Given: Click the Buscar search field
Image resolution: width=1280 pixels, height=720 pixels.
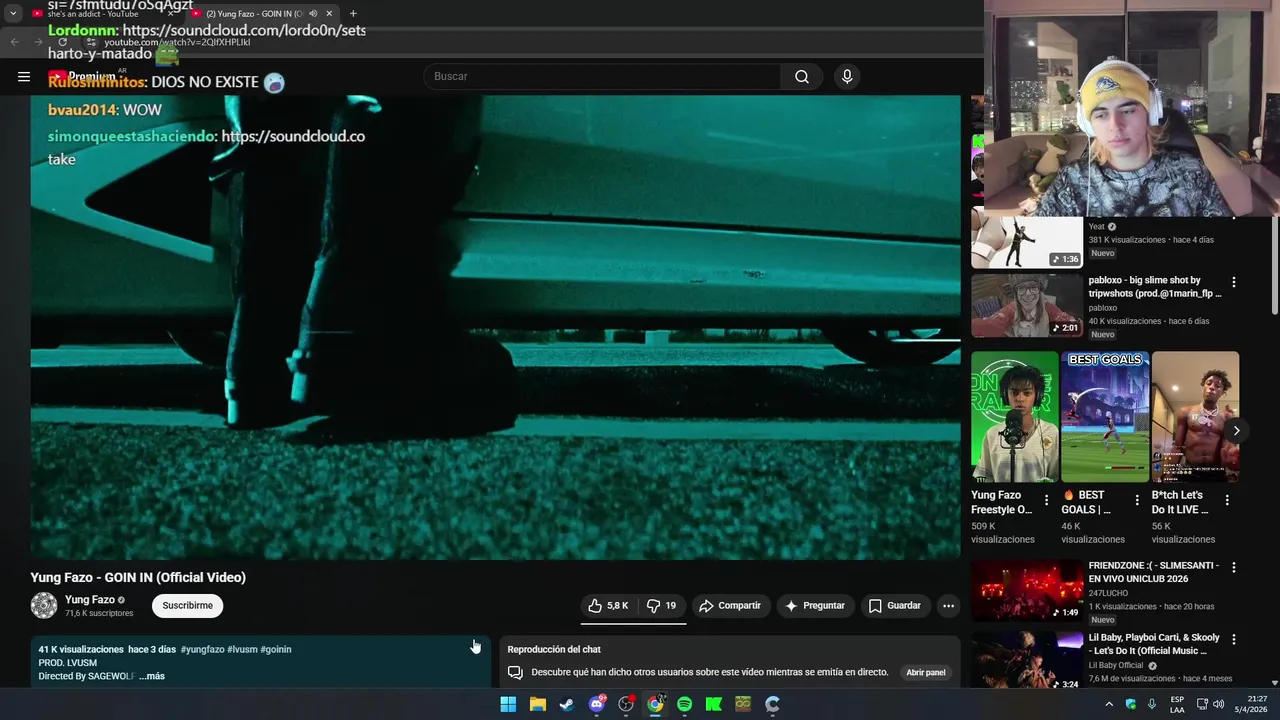Looking at the screenshot, I should coord(602,77).
